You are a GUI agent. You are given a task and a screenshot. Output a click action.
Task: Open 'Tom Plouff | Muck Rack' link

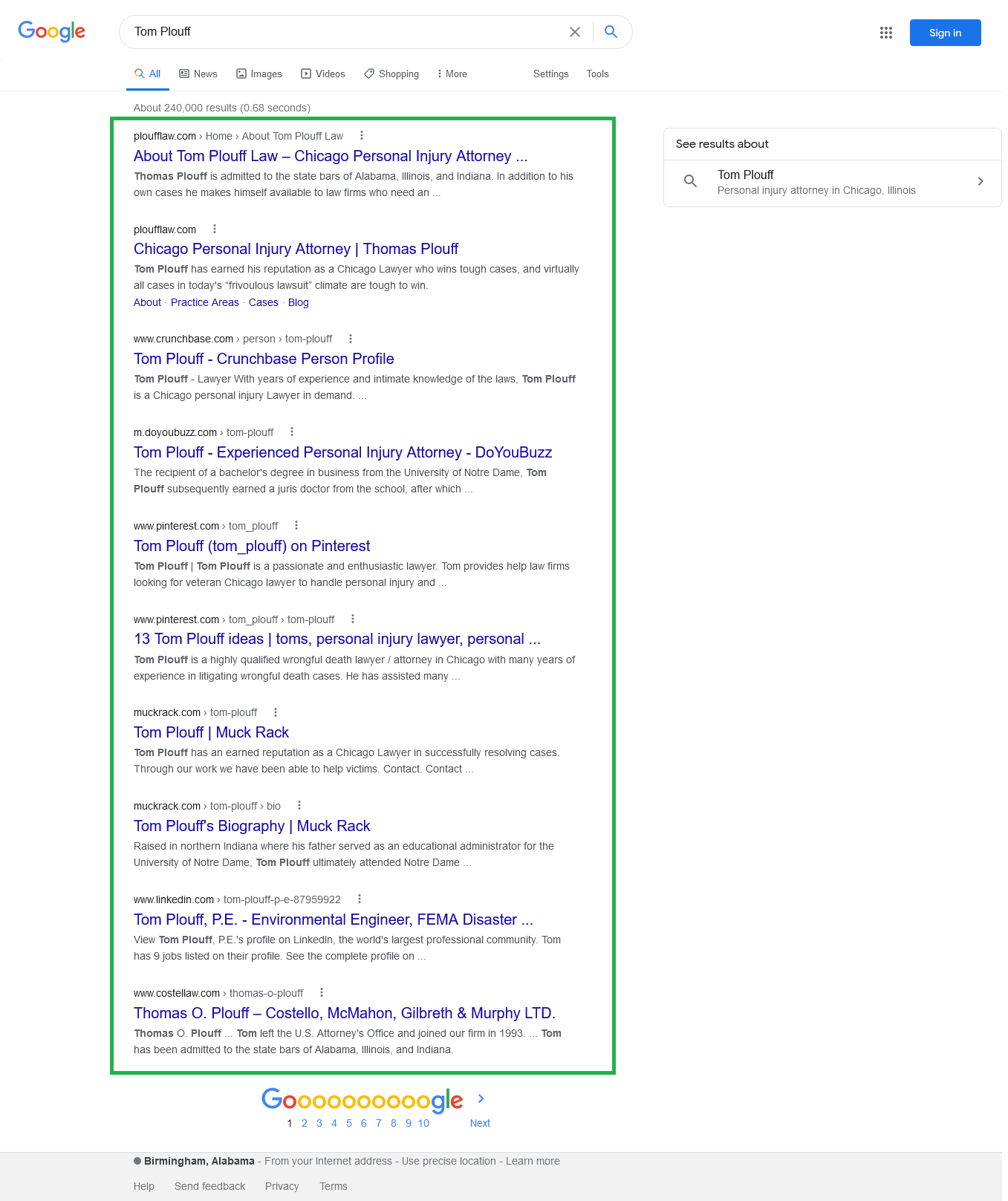(211, 732)
